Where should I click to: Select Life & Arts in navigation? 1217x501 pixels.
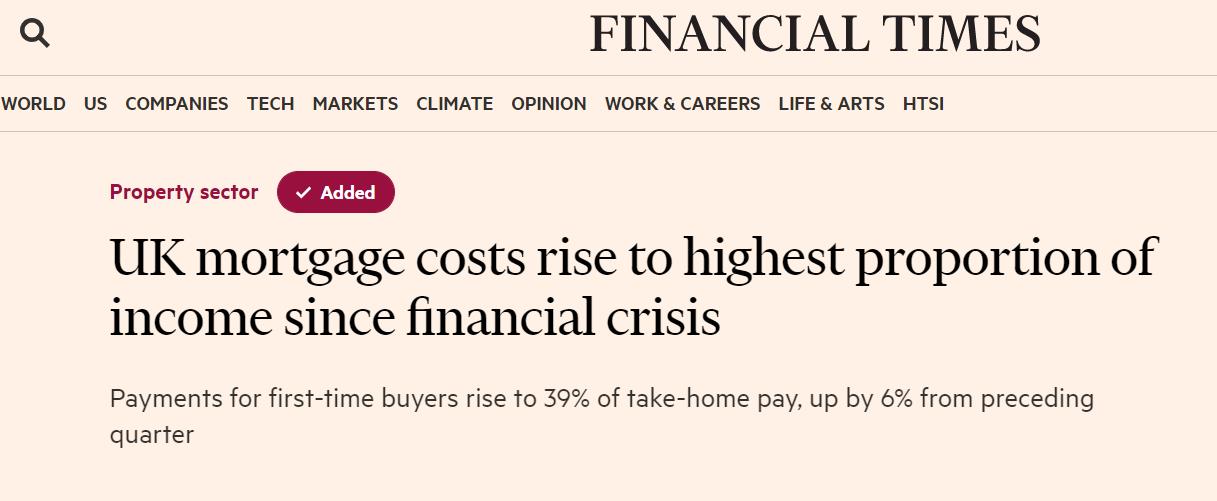pos(831,104)
